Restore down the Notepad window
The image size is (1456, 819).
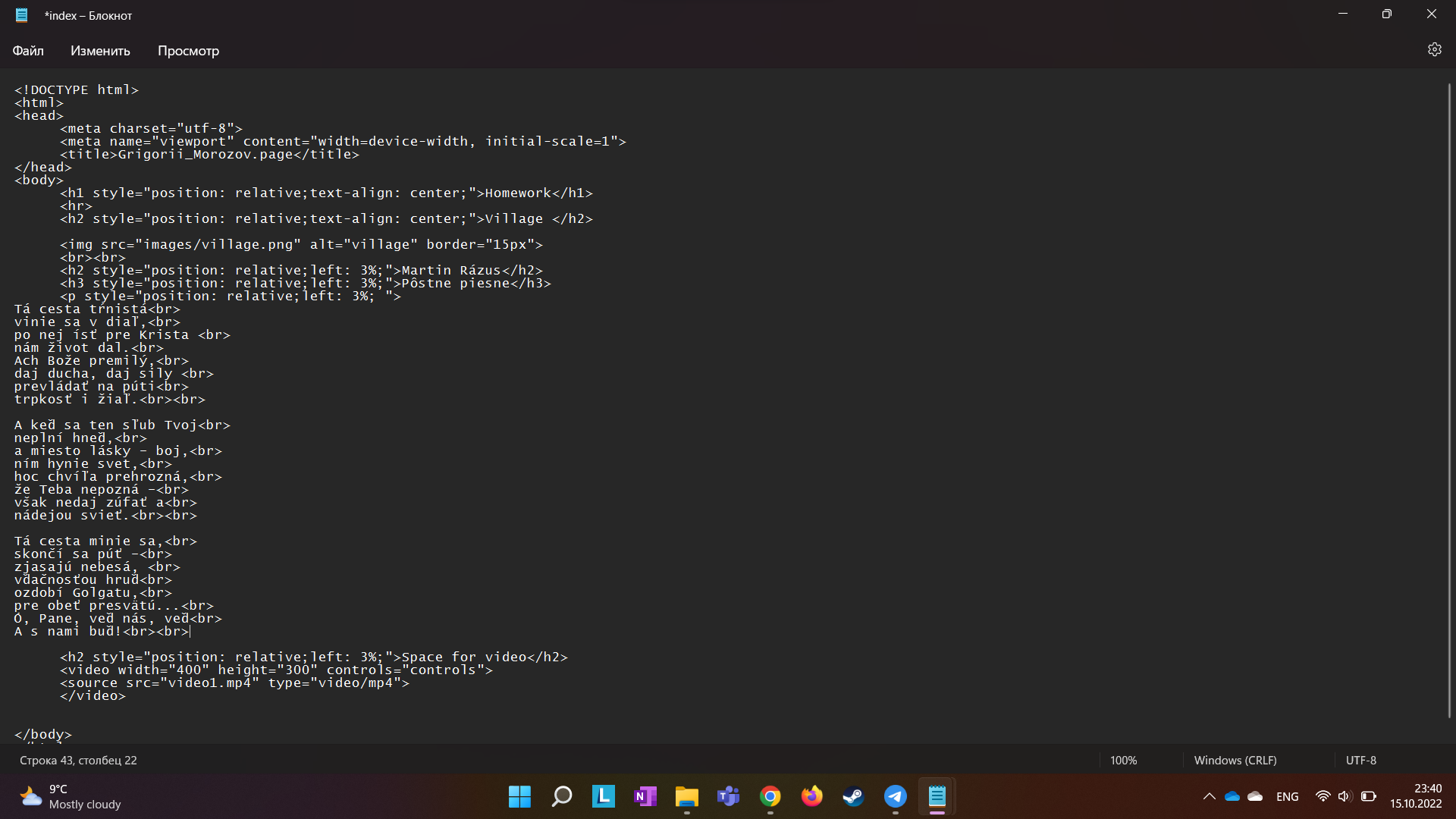coord(1387,14)
